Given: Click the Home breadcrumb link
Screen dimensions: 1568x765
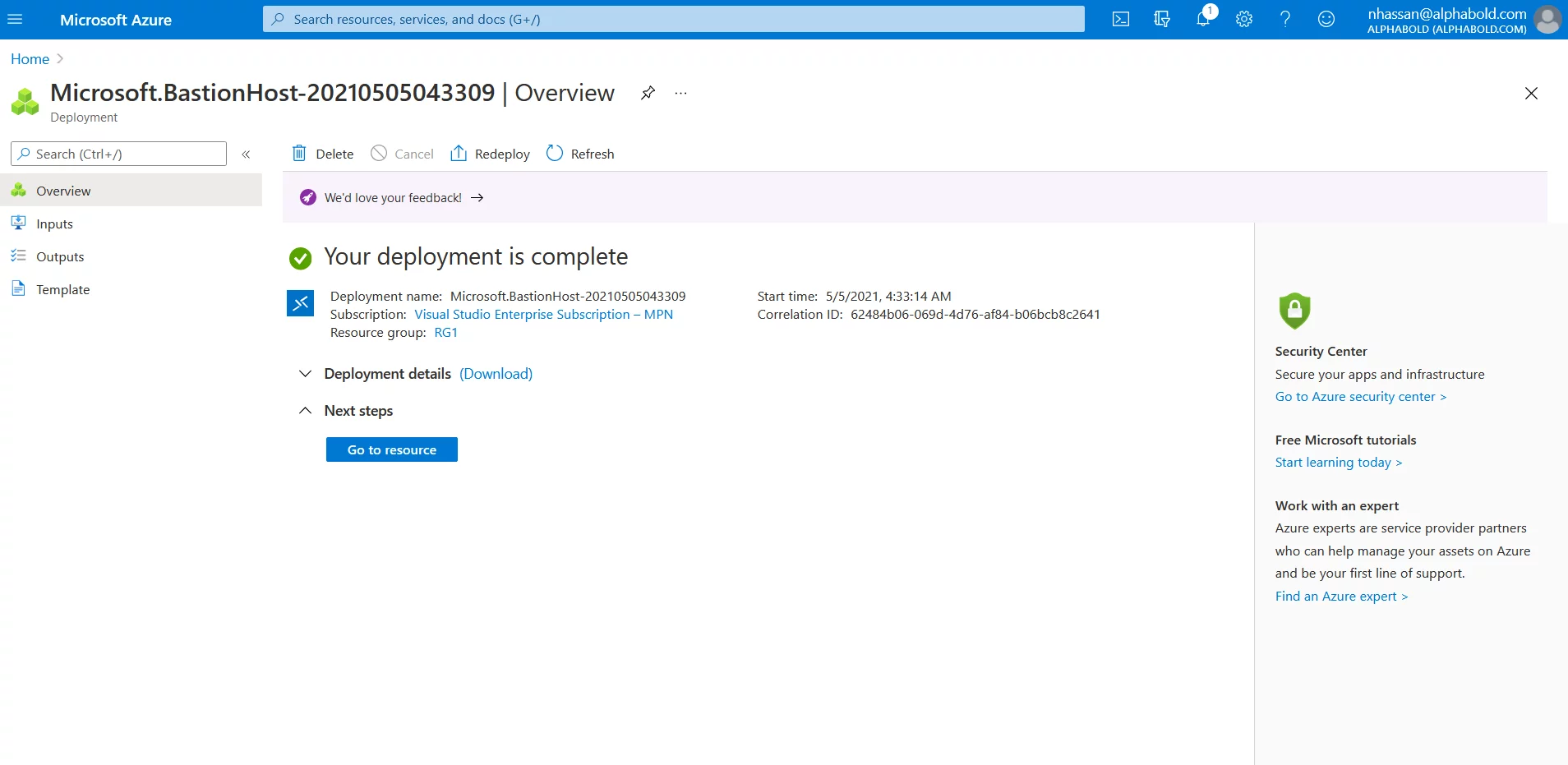Looking at the screenshot, I should coord(30,59).
